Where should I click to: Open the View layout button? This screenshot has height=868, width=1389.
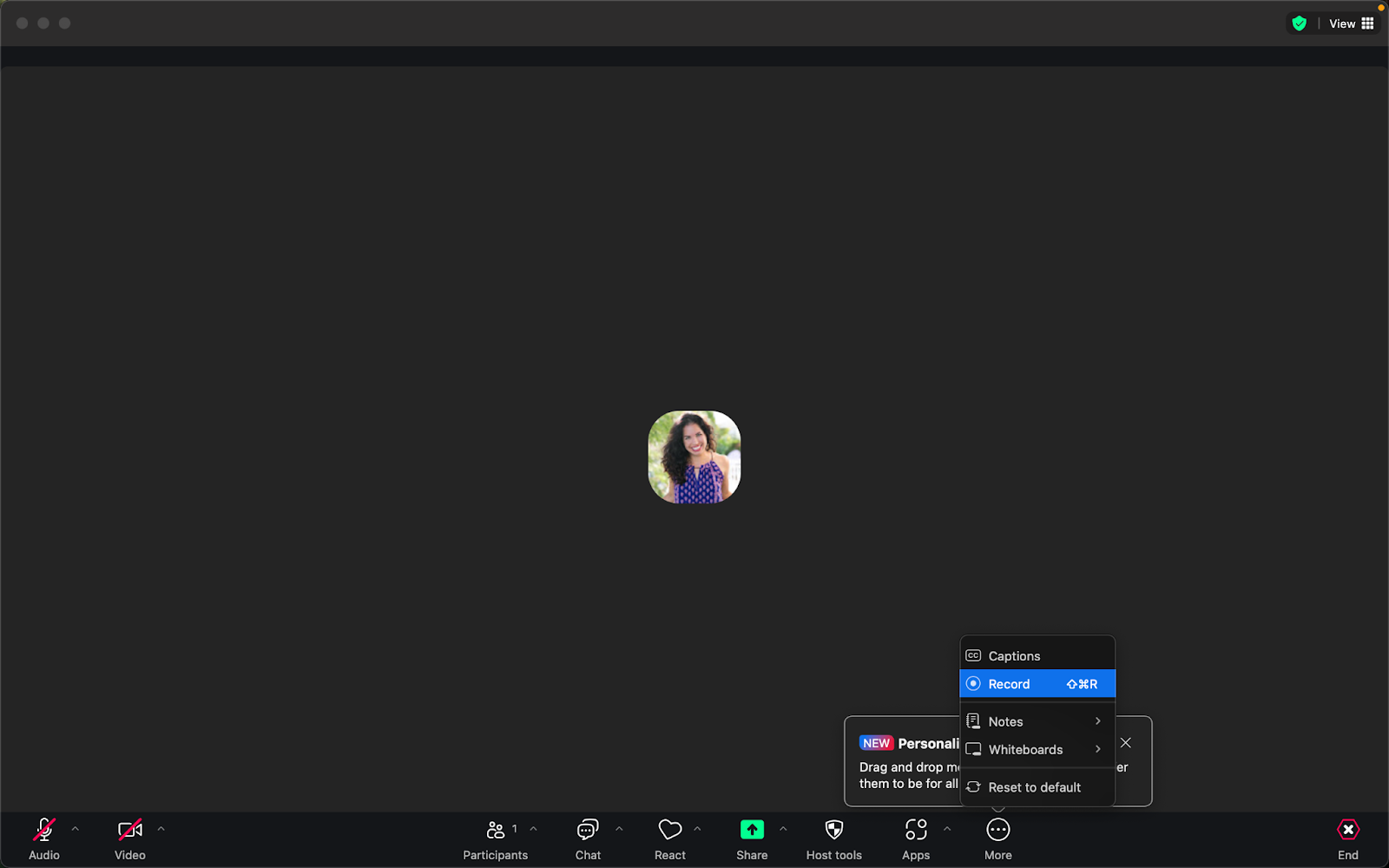1352,23
